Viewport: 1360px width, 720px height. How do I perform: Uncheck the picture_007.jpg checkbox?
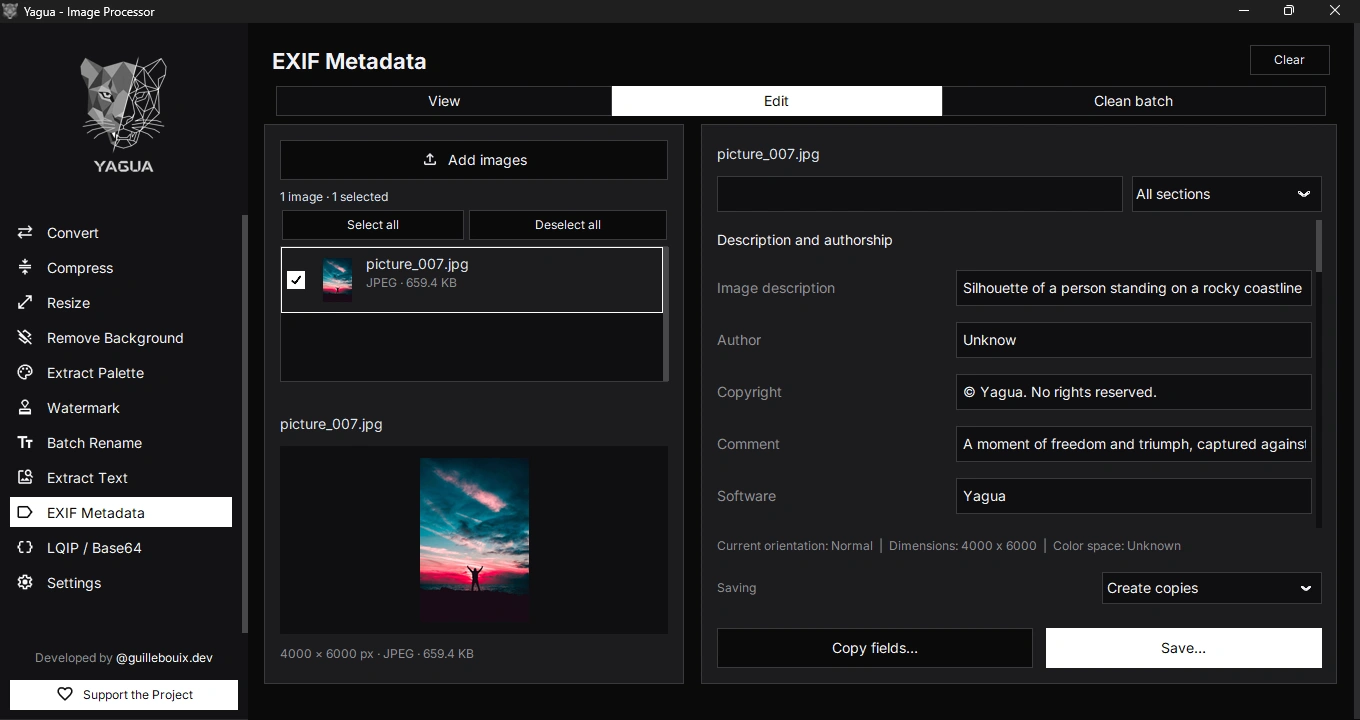pyautogui.click(x=296, y=280)
